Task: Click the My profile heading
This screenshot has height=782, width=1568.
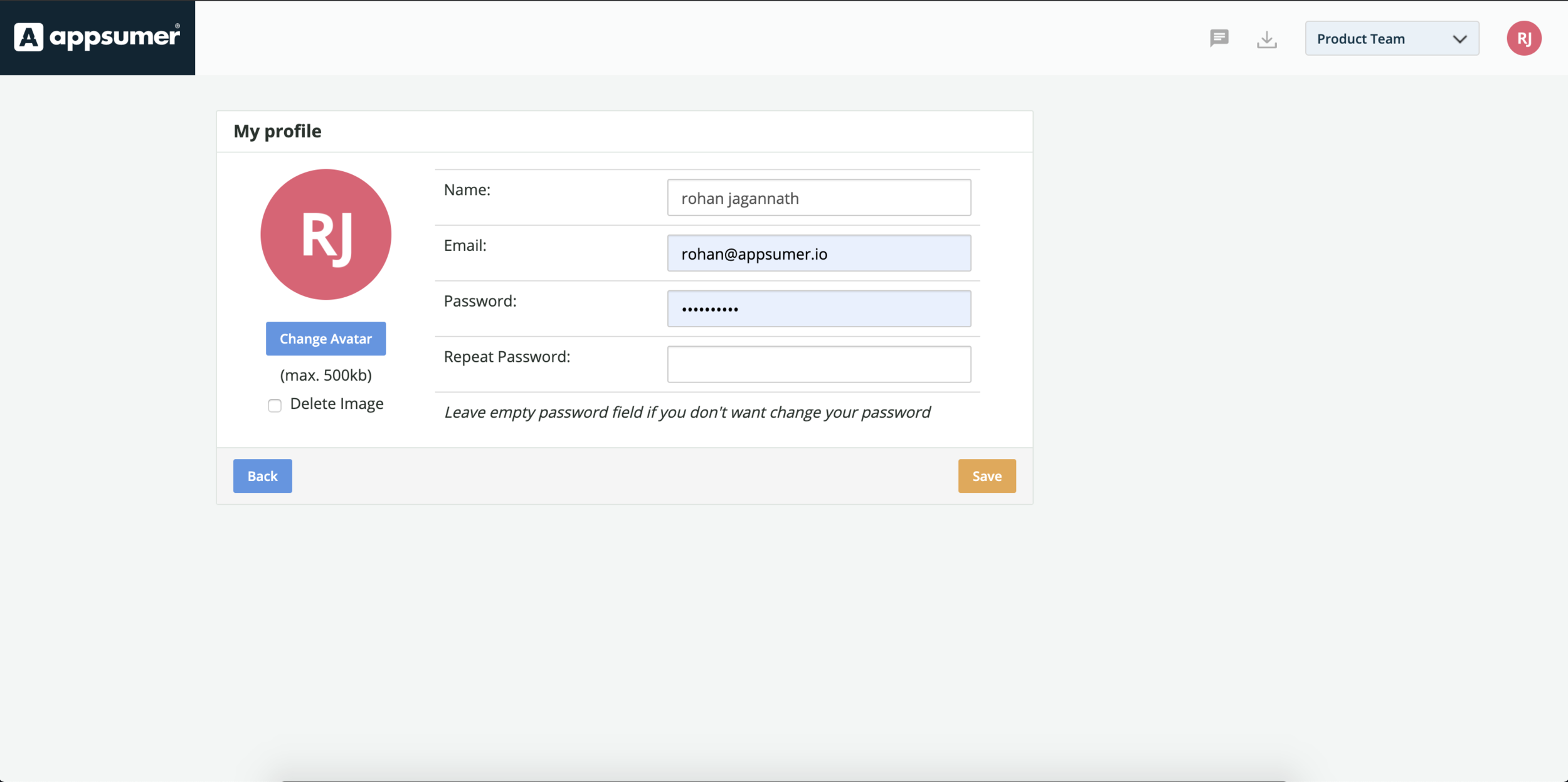Action: [x=277, y=131]
